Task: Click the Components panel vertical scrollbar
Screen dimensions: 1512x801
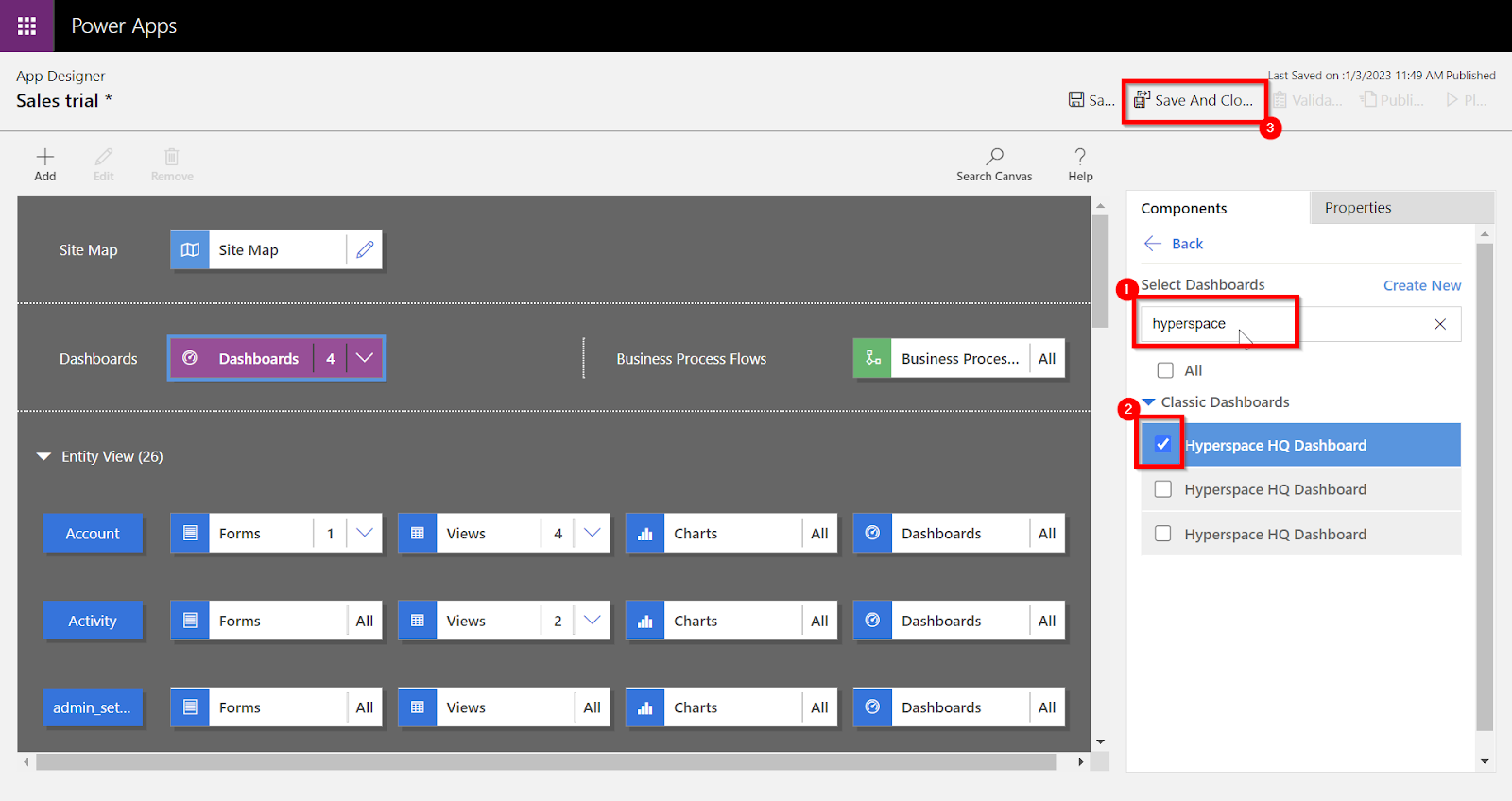Action: [1485, 486]
